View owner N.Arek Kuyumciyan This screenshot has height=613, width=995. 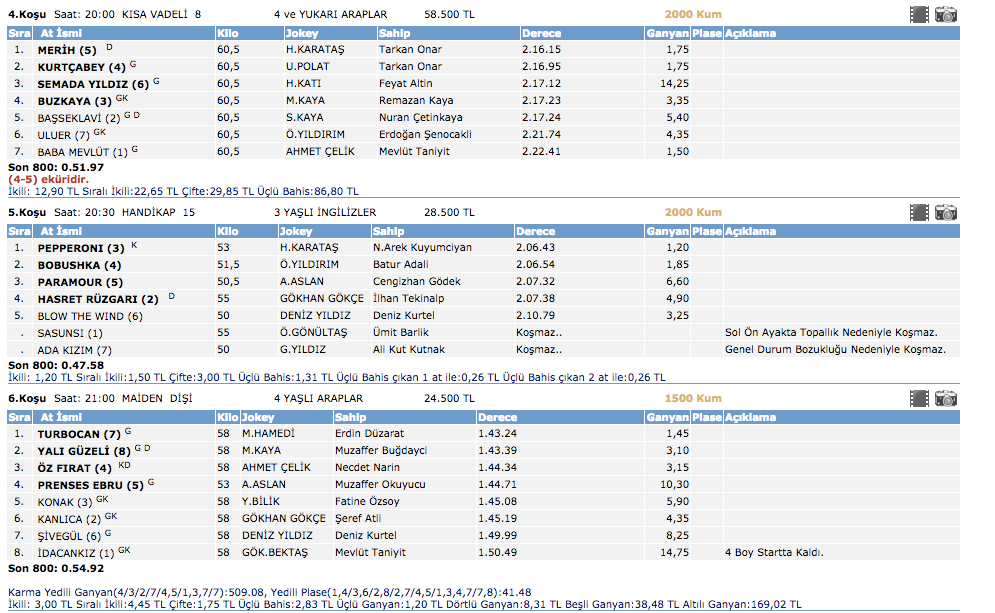click(422, 248)
